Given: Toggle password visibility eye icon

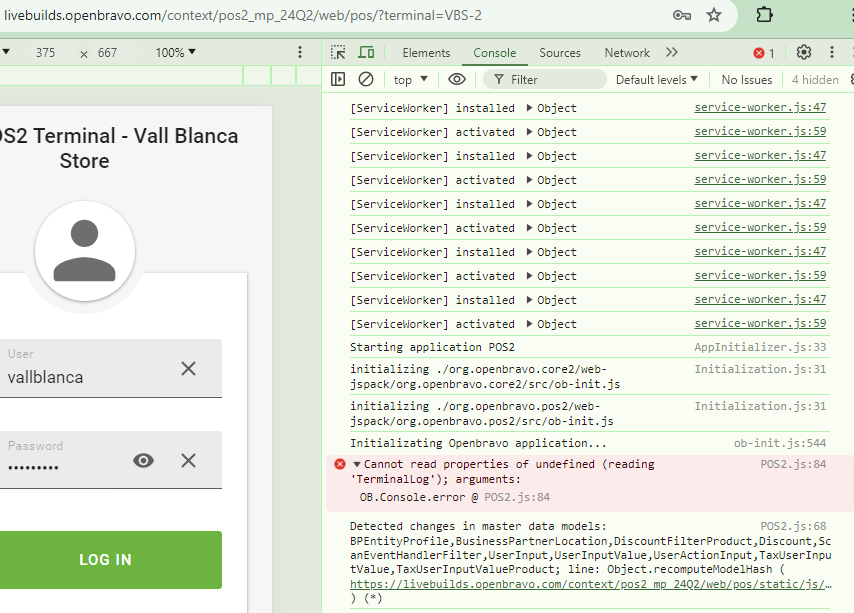Looking at the screenshot, I should tap(143, 461).
